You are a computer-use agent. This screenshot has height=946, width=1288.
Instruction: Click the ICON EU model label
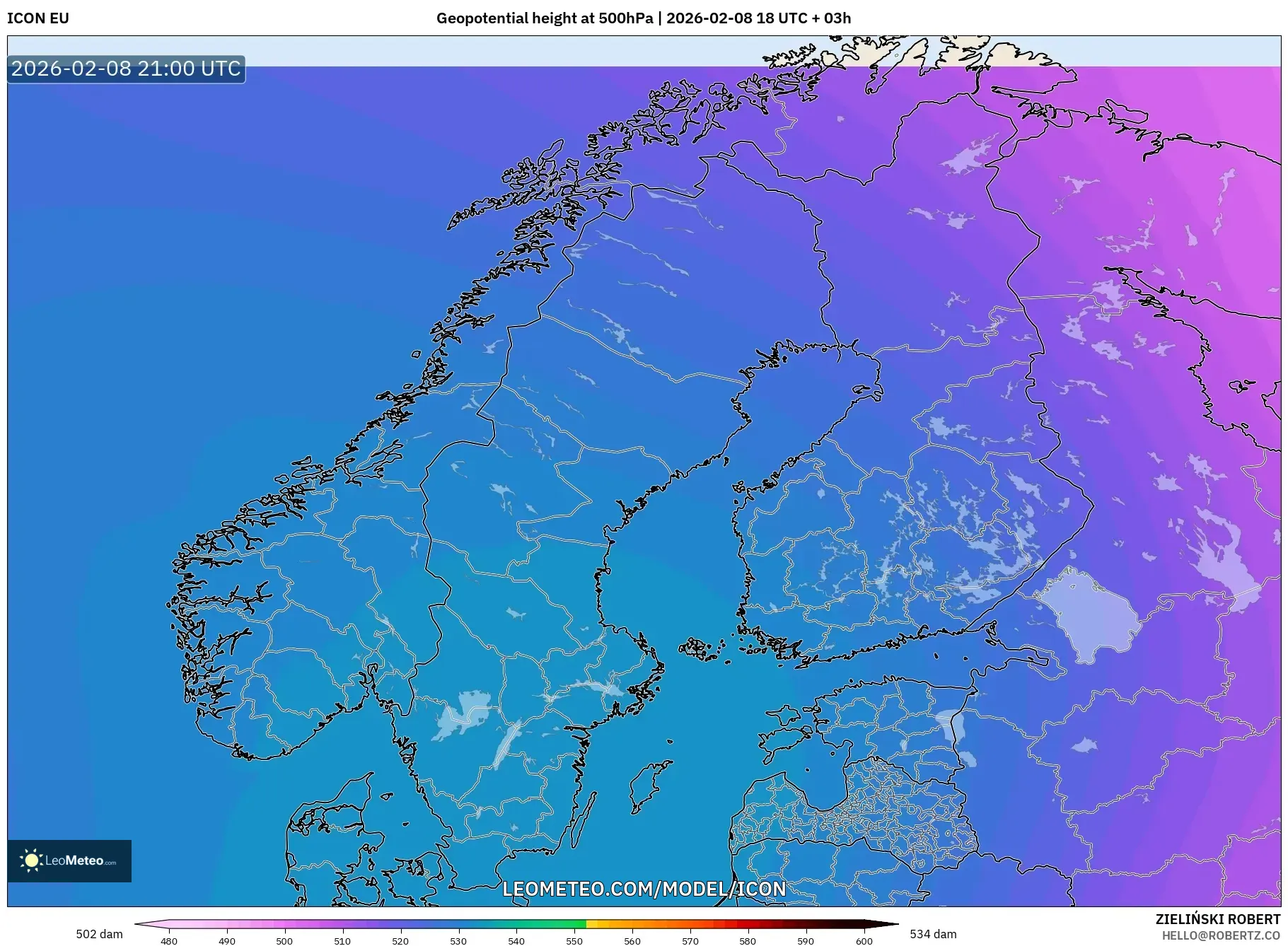click(37, 18)
